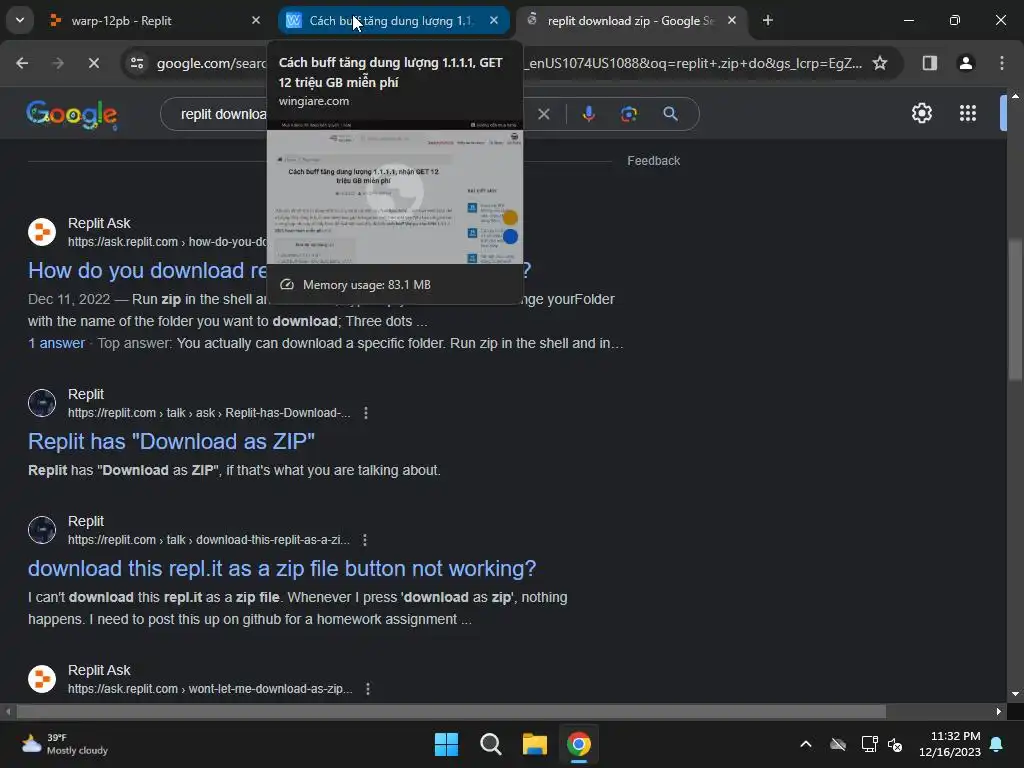Toggle the Chrome side panel
The height and width of the screenshot is (768, 1024).
930,63
